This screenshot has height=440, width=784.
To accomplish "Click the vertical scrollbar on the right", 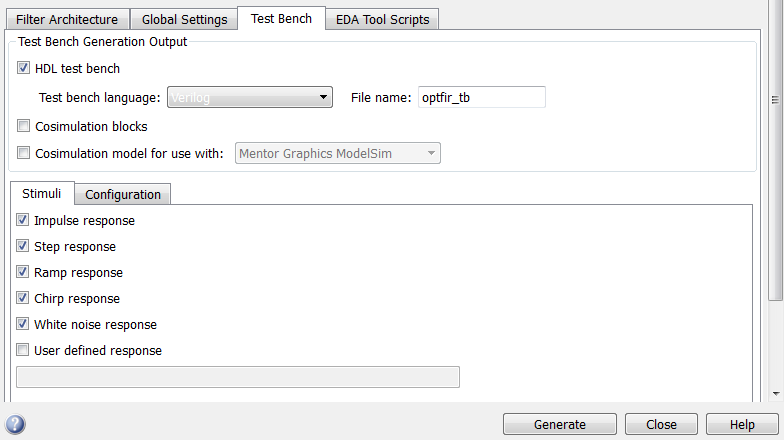I will point(776,200).
